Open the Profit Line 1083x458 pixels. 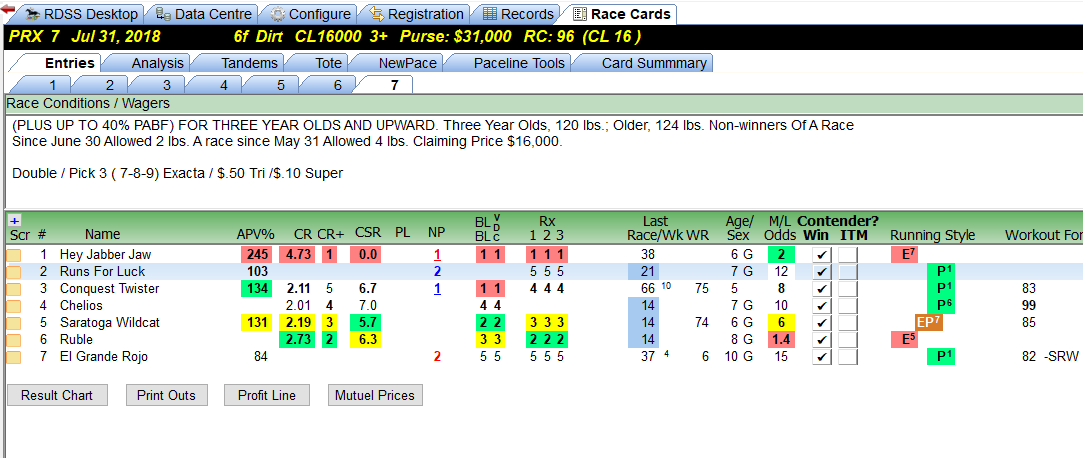267,395
